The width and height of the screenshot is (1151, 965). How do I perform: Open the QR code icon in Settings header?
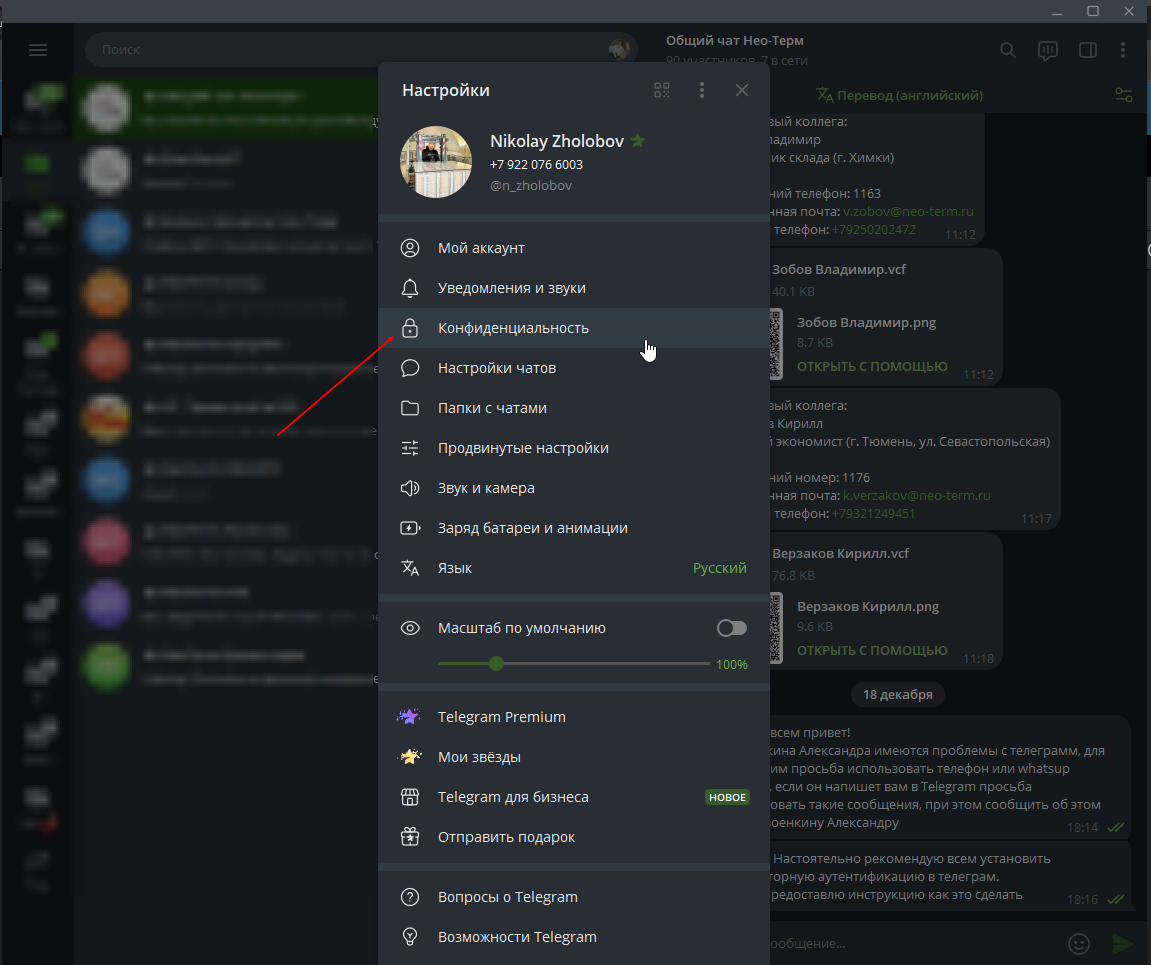click(661, 90)
